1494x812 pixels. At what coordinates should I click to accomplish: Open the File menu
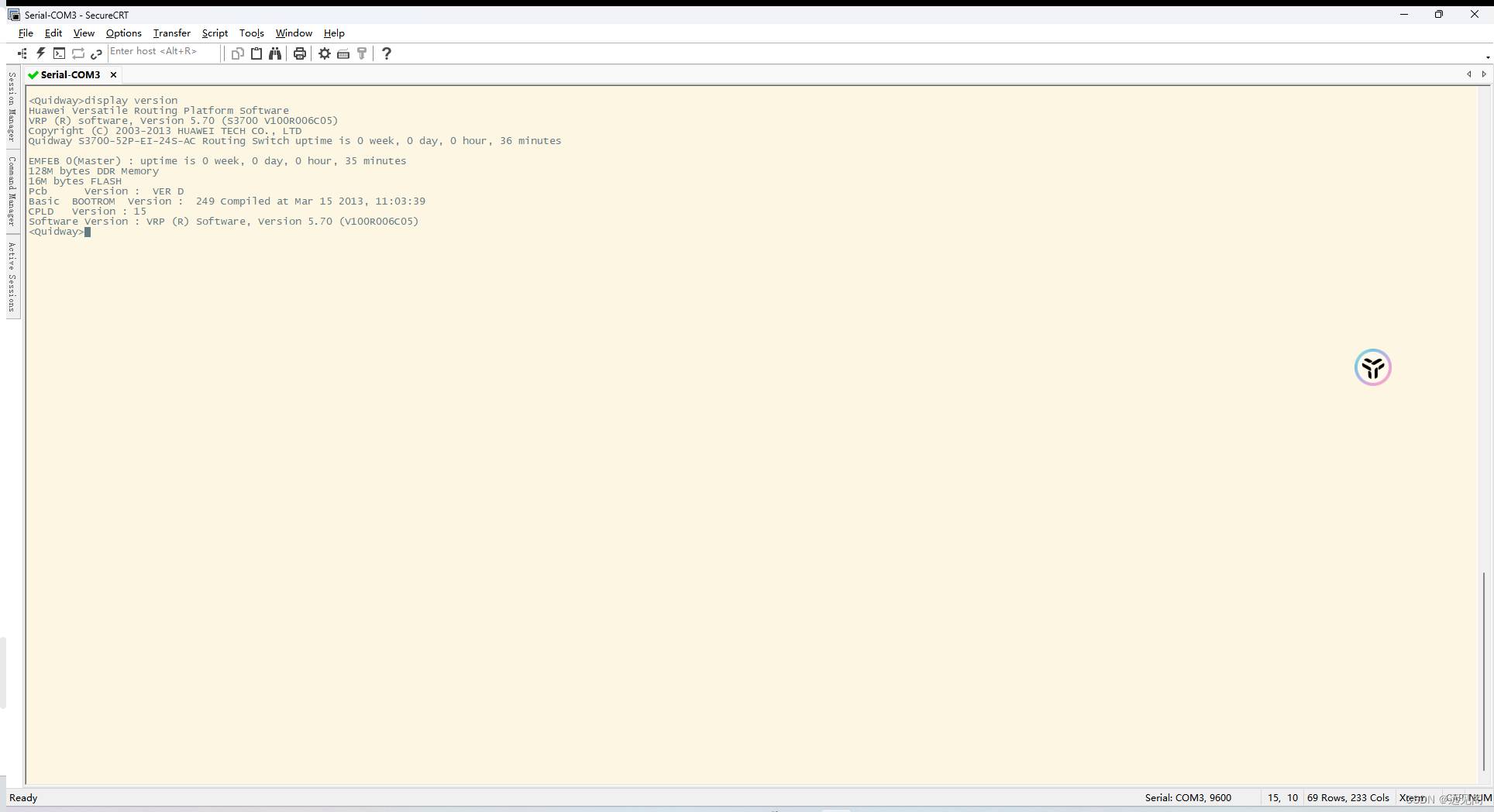pos(26,33)
